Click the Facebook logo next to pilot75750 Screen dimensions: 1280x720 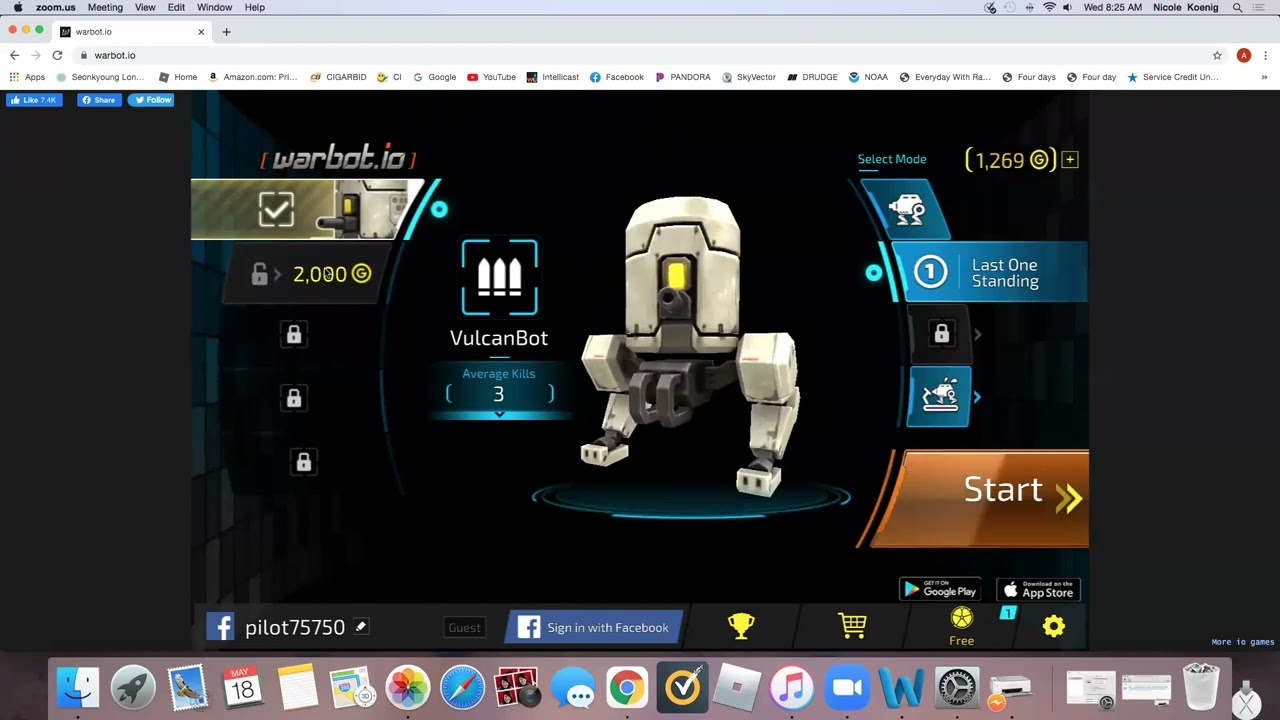(x=220, y=627)
